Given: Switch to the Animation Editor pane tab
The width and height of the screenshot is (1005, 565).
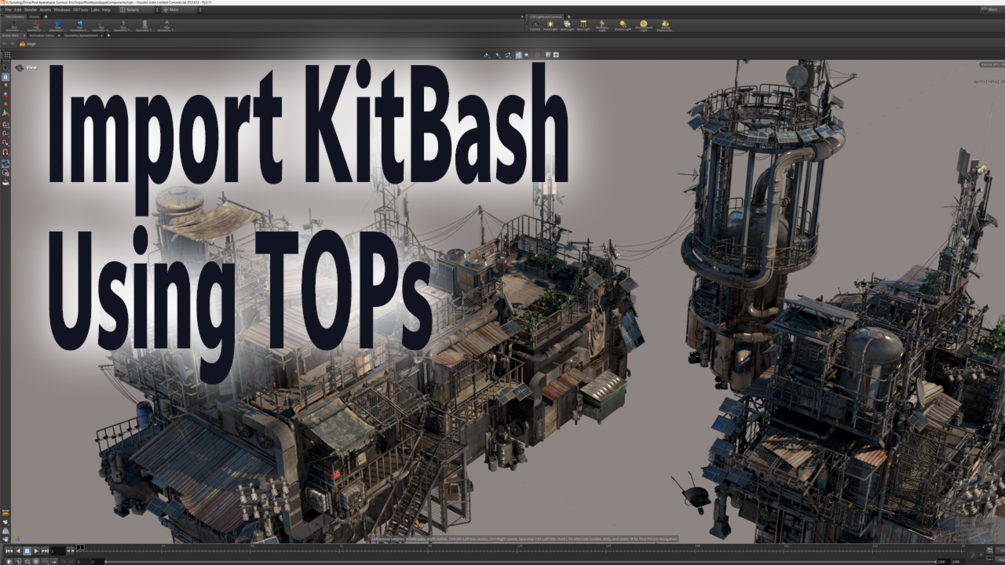Looking at the screenshot, I should click(x=42, y=35).
